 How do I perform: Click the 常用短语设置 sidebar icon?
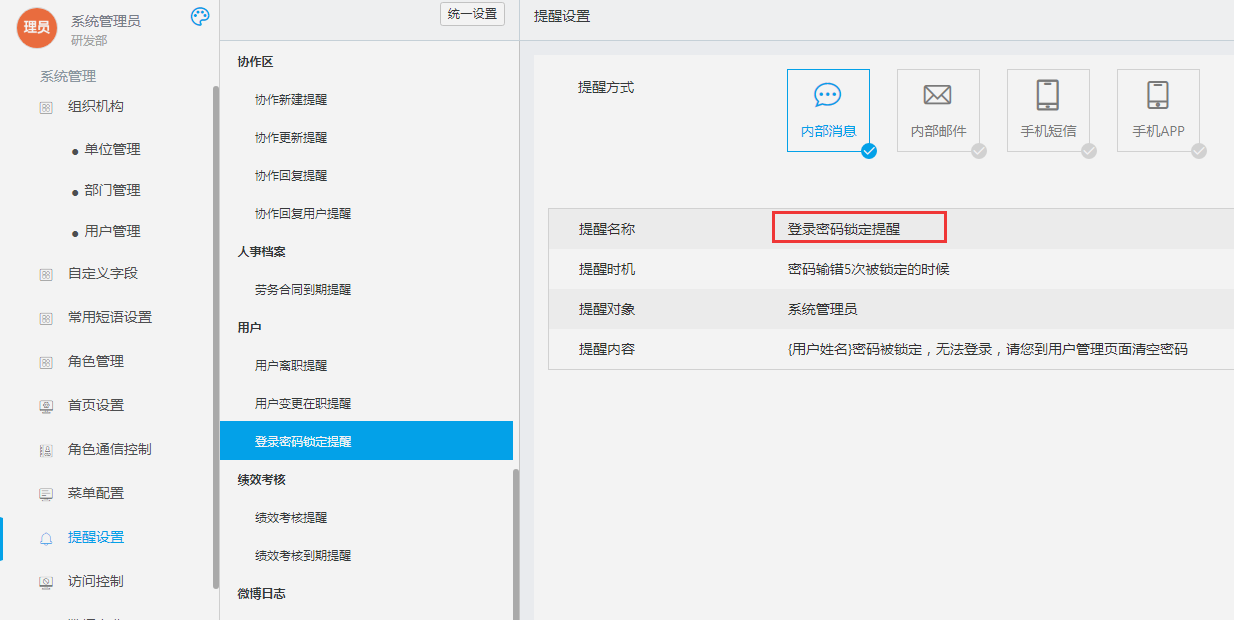coord(46,318)
